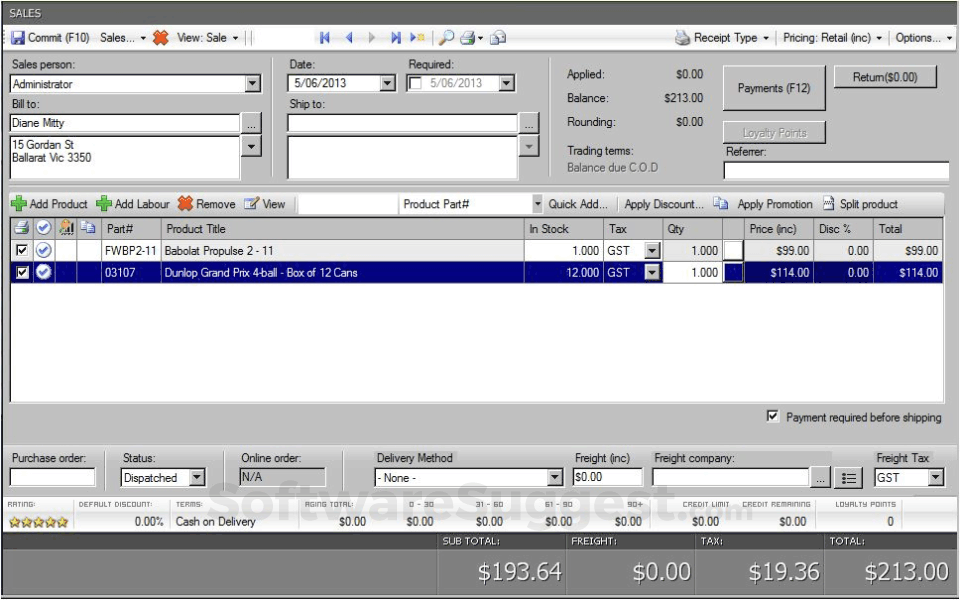Enable the Required date checkbox
The height and width of the screenshot is (600, 960).
point(415,83)
